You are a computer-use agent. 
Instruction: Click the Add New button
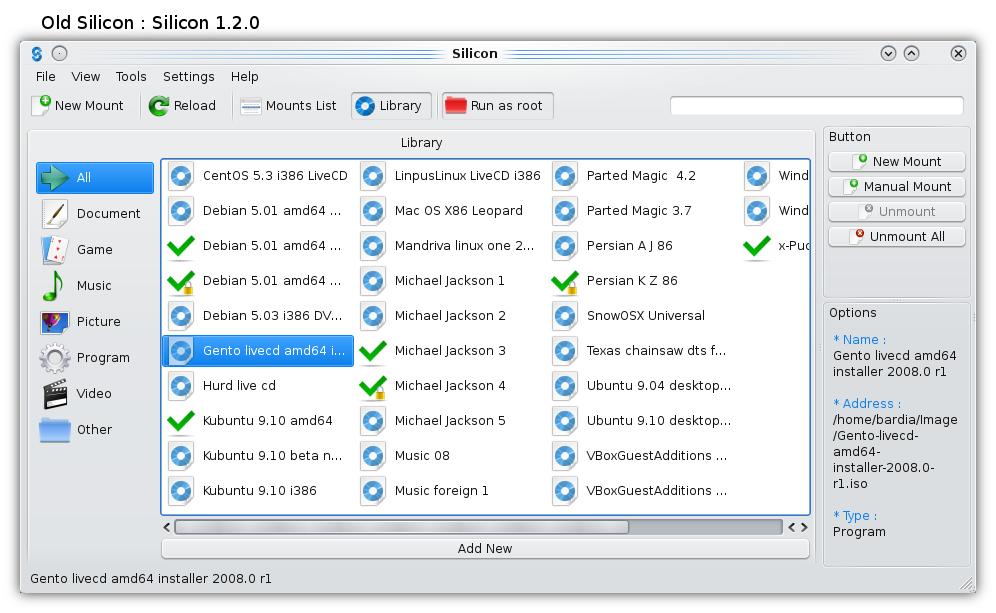485,548
